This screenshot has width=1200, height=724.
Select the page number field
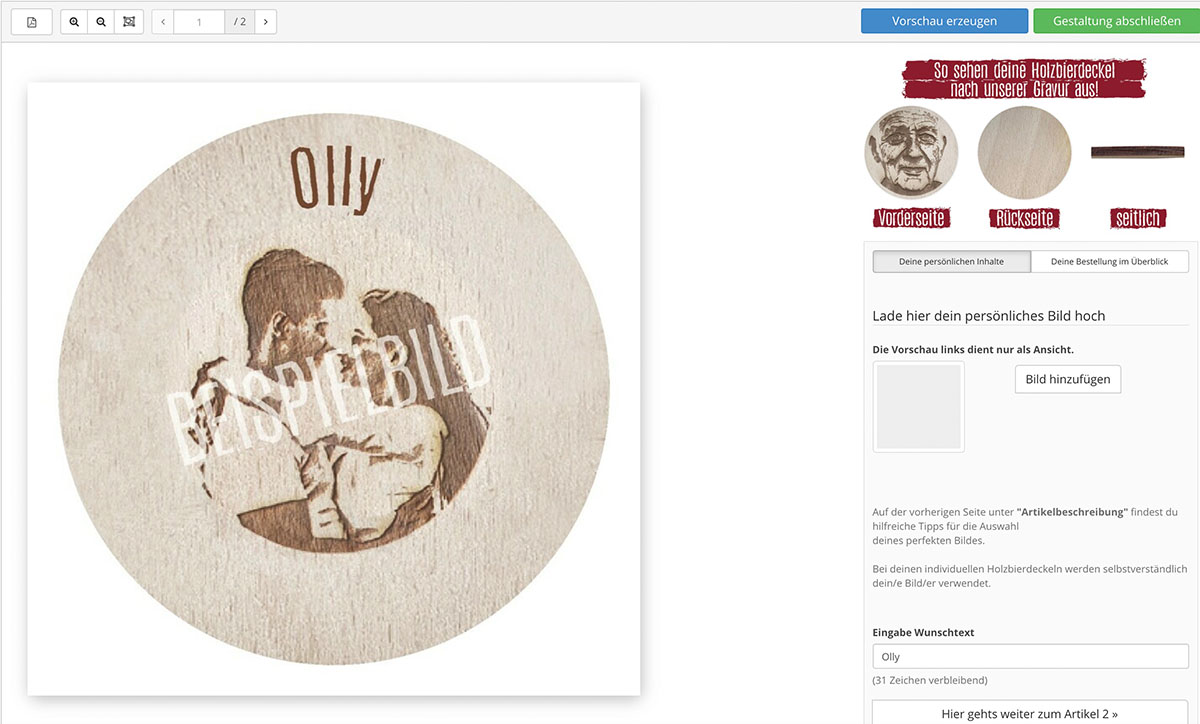click(x=199, y=21)
